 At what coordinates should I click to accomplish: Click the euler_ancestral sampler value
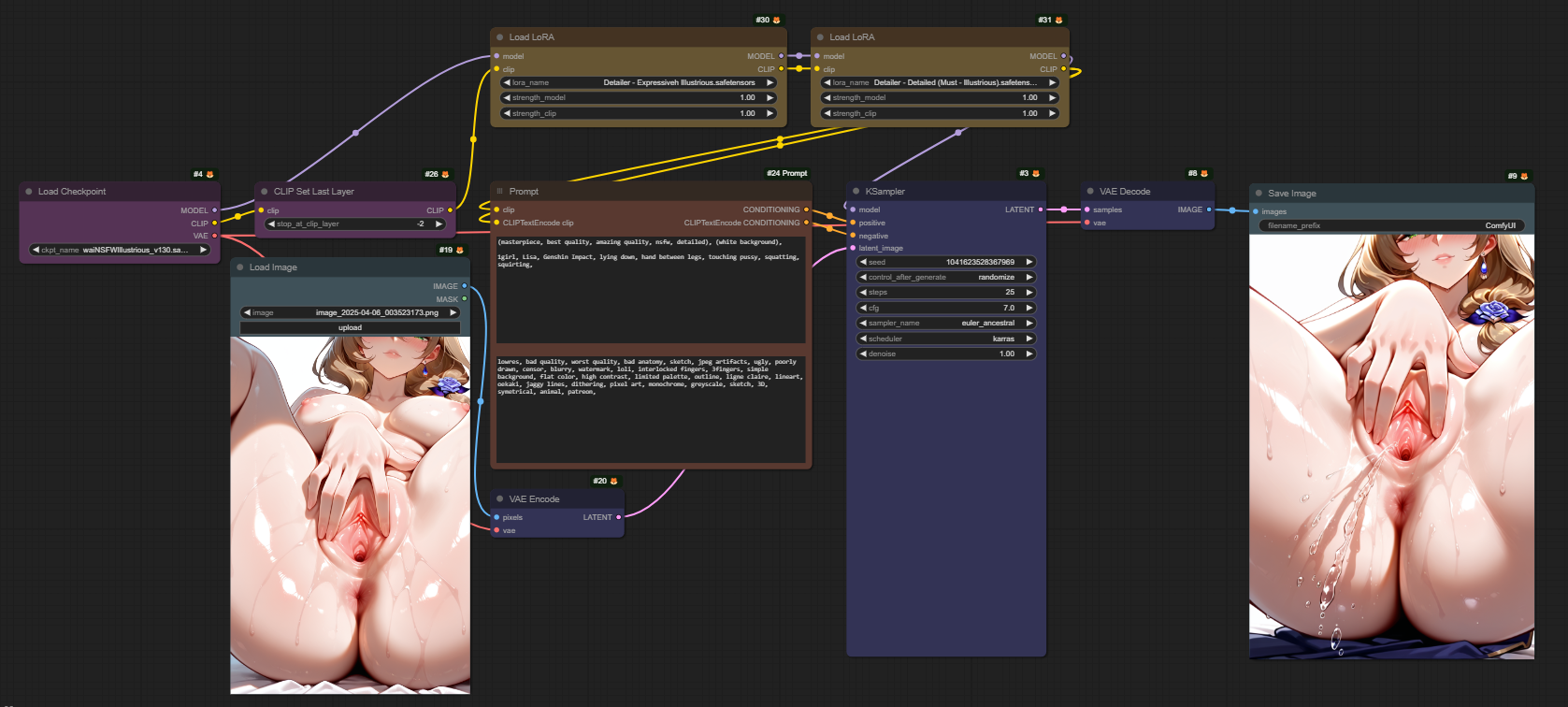point(987,323)
